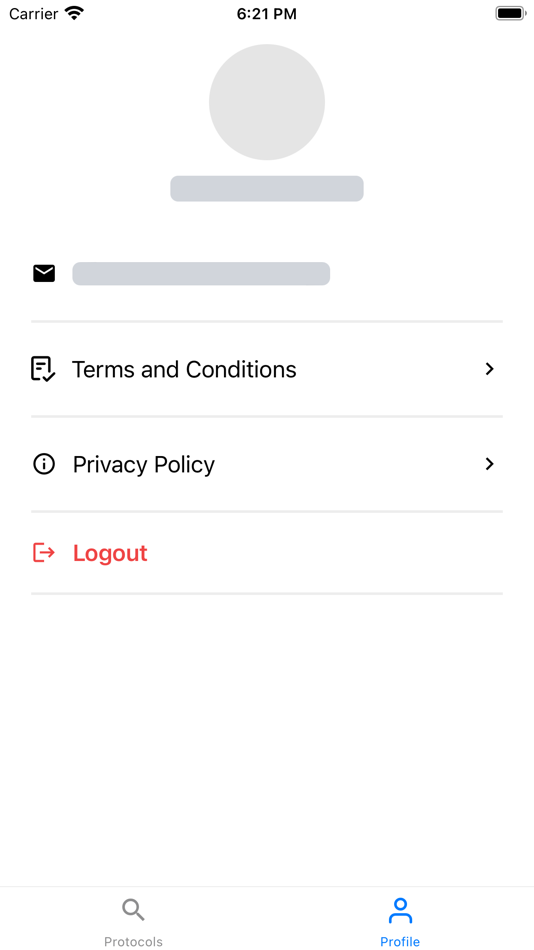Tap the battery indicator icon
534x950 pixels.
point(510,13)
